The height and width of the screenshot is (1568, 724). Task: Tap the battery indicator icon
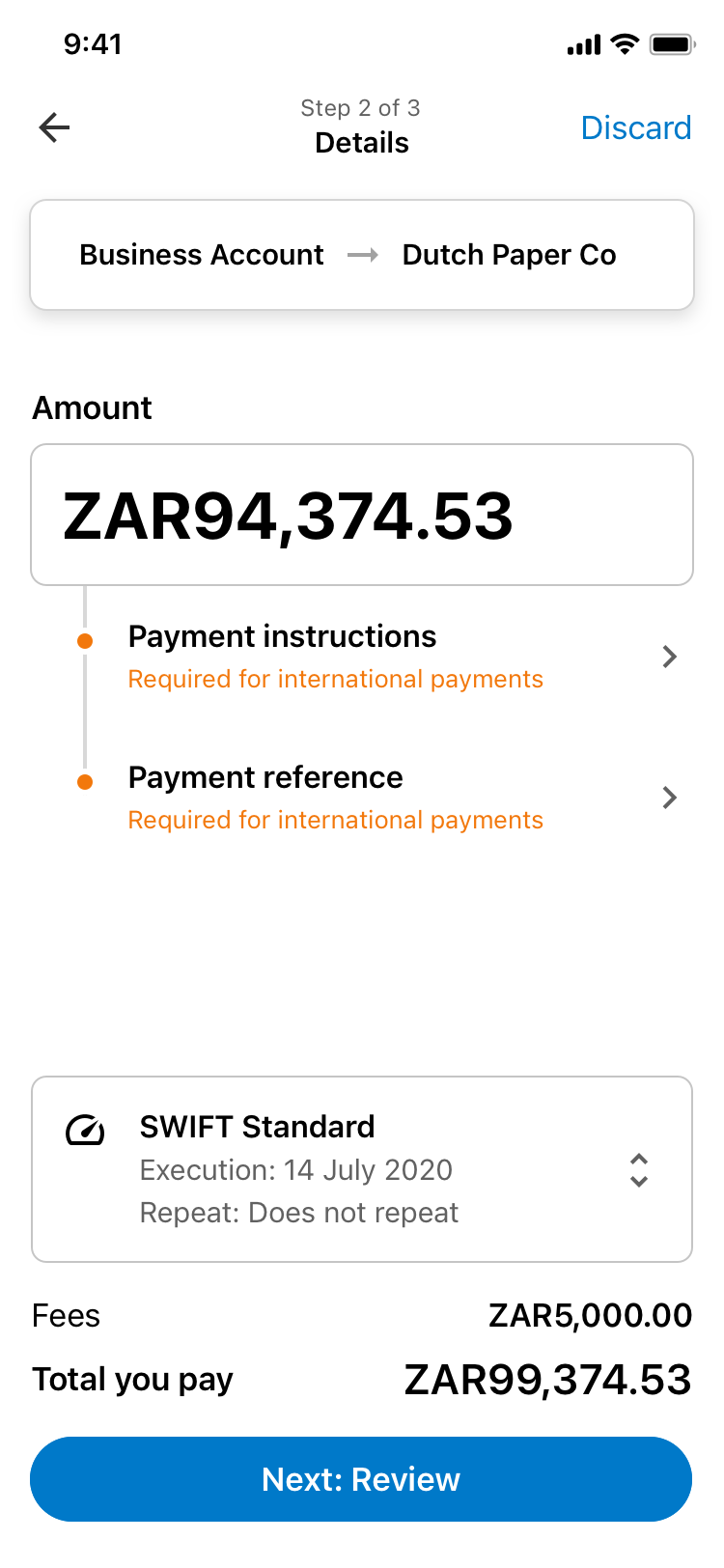(x=672, y=44)
